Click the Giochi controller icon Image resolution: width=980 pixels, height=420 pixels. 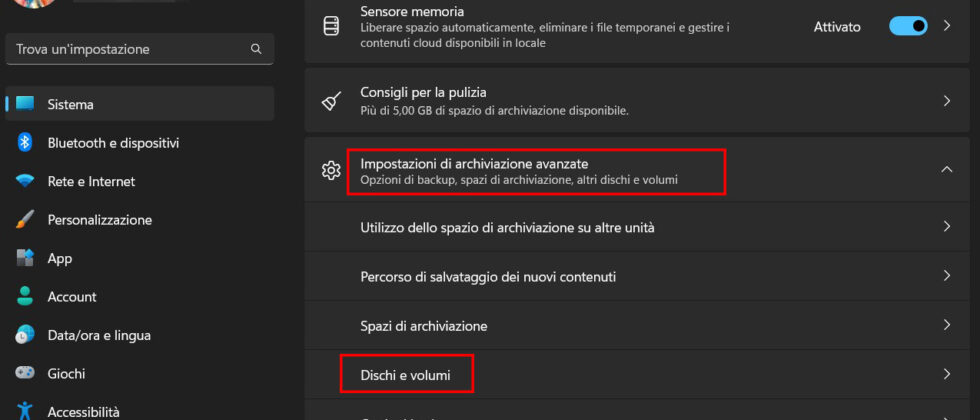click(26, 374)
